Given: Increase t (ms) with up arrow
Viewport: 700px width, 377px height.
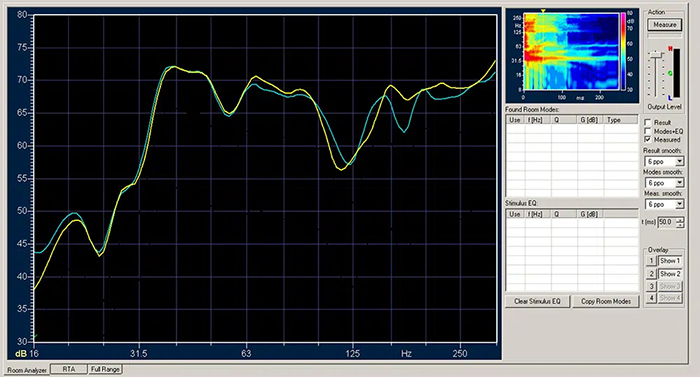Looking at the screenshot, I should point(680,219).
